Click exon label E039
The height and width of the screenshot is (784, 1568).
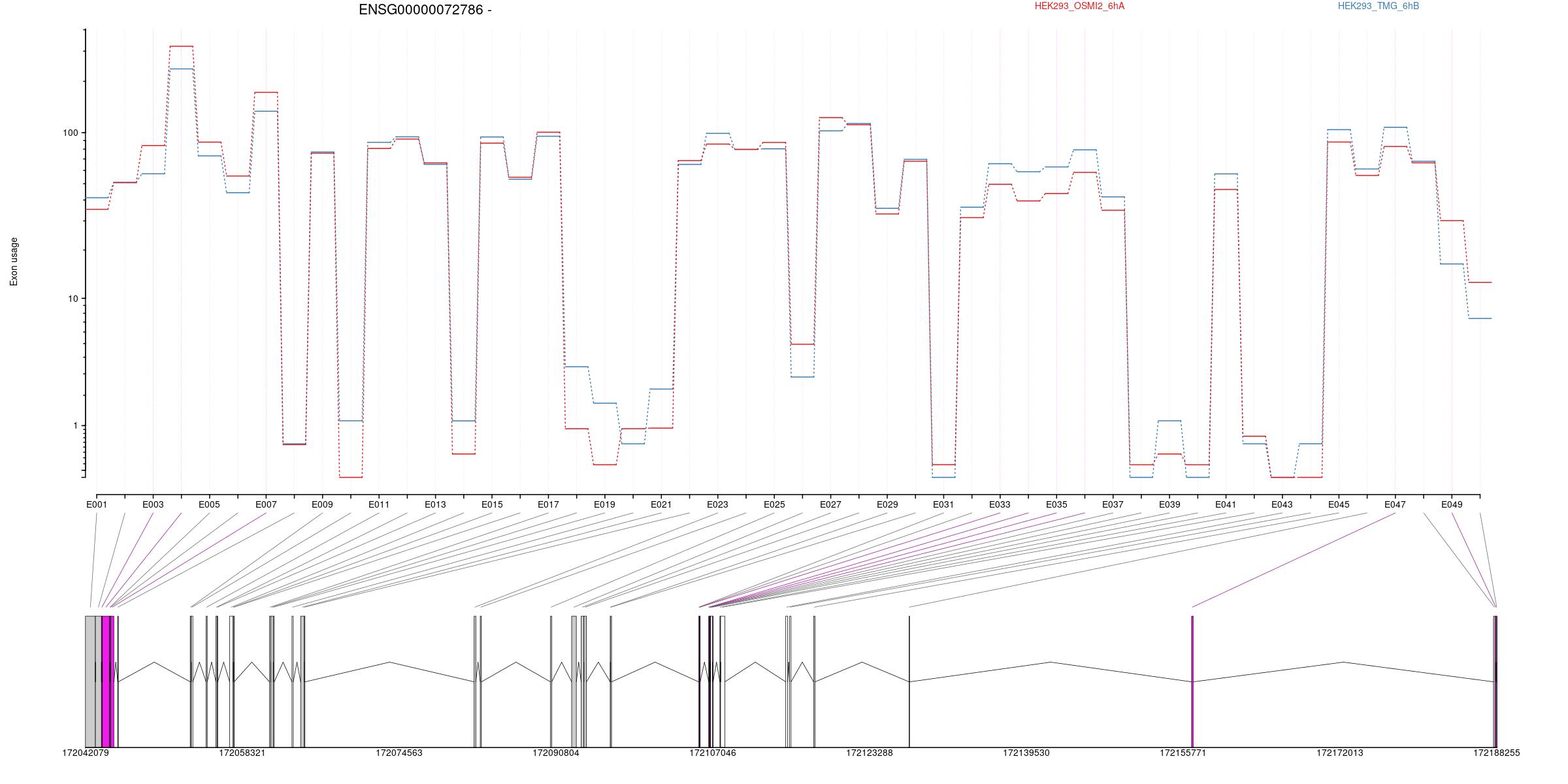pyautogui.click(x=1169, y=504)
